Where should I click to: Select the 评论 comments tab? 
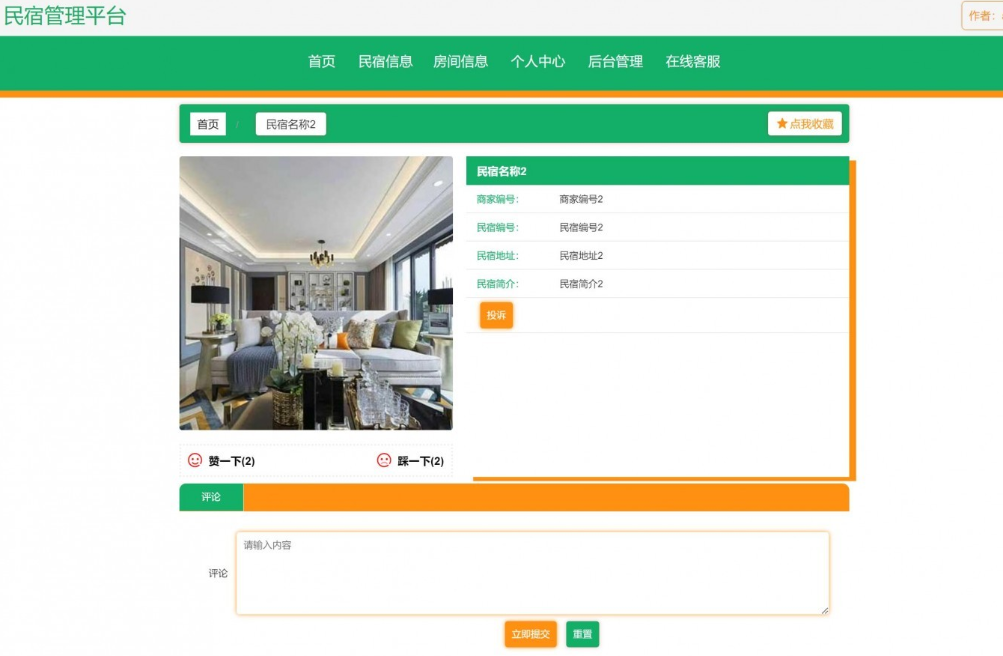click(x=211, y=497)
